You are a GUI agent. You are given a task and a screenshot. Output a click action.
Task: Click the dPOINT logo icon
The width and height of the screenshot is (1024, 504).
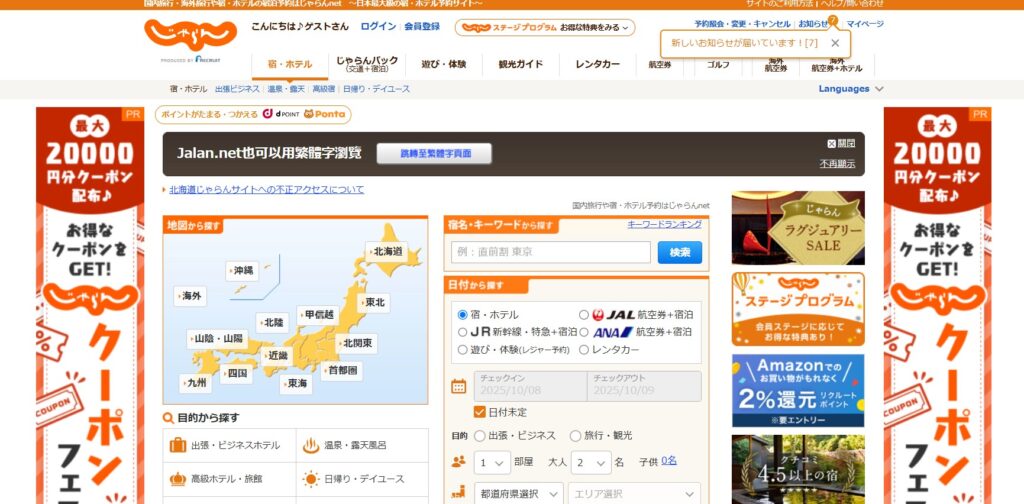(x=281, y=114)
